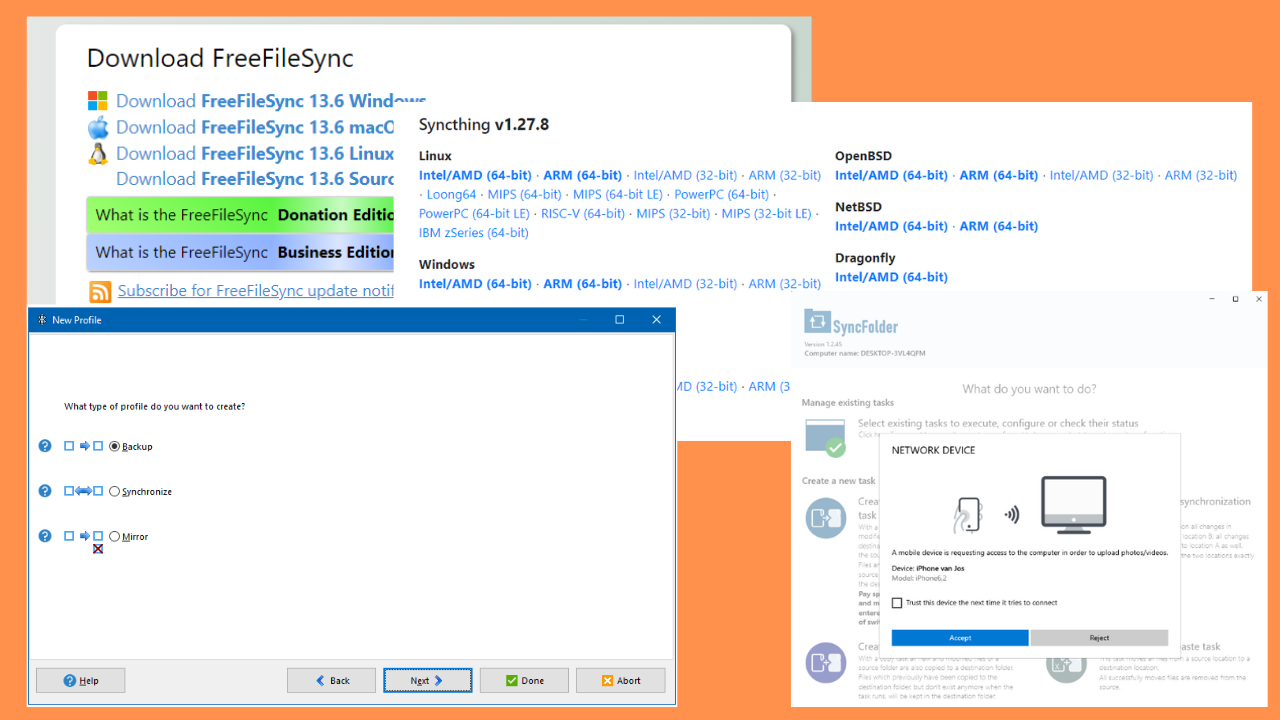Click the 'Syncthing v1.27.8' heading
The height and width of the screenshot is (720, 1280).
click(x=484, y=125)
